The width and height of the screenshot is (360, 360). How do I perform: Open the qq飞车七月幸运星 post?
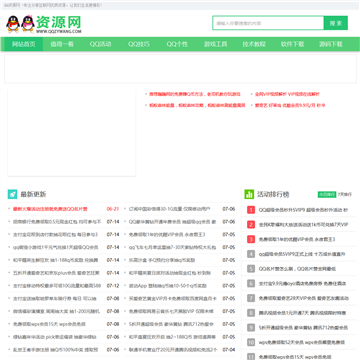tap(172, 247)
